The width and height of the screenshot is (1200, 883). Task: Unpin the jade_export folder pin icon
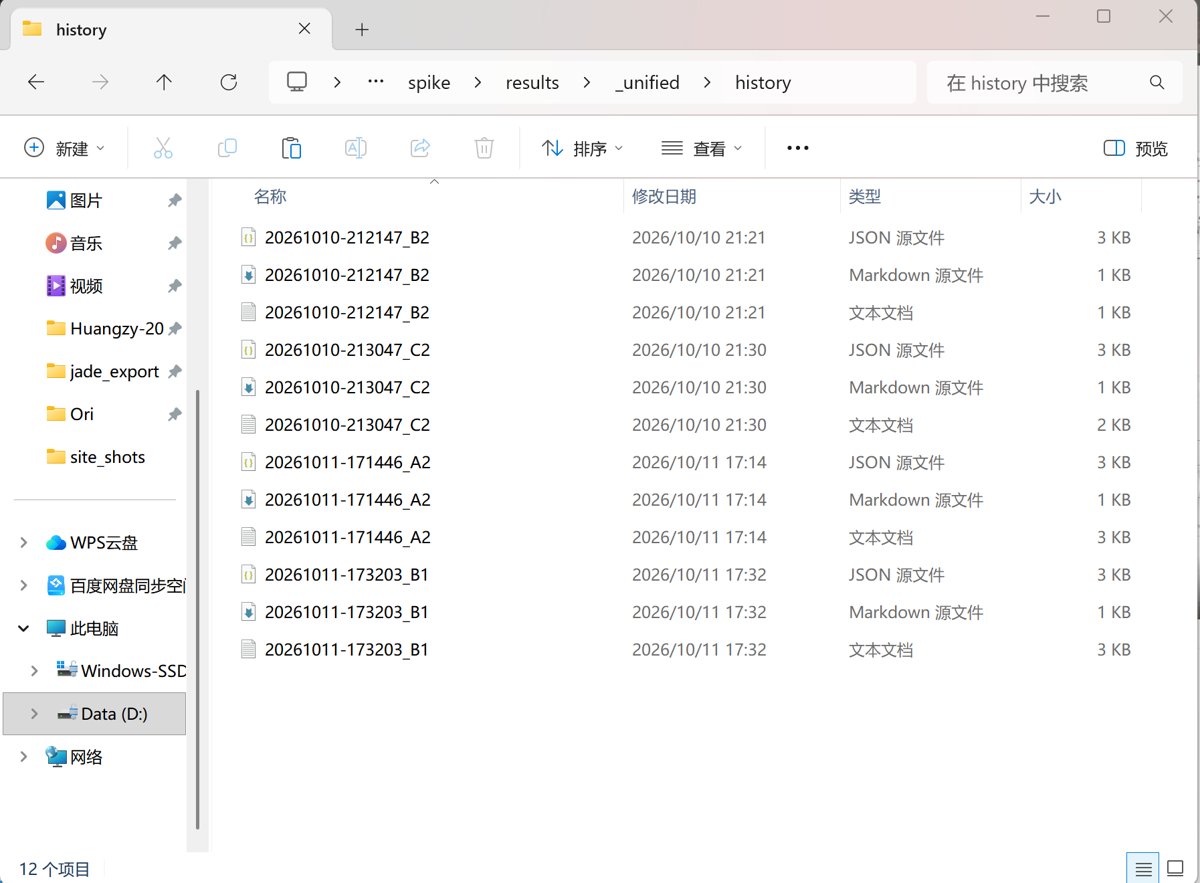click(x=174, y=372)
